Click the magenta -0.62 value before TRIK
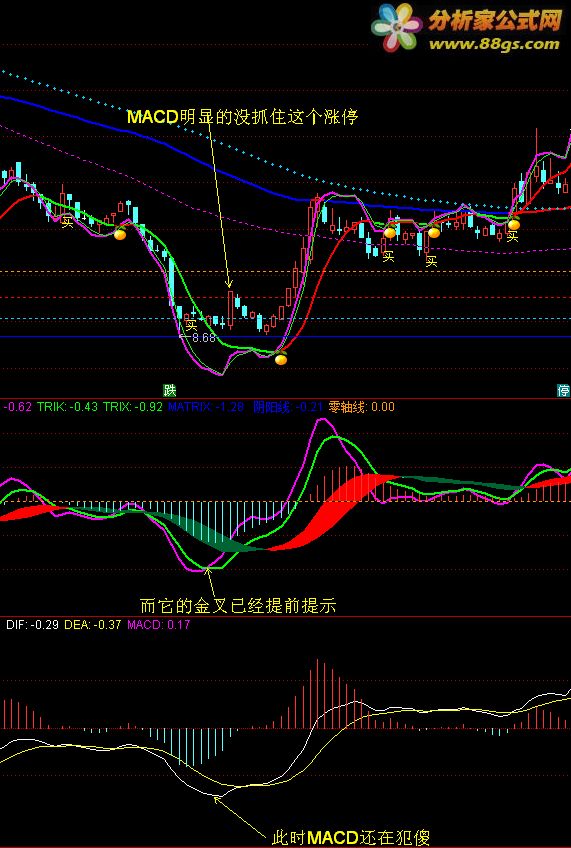Viewport: 571px width, 848px height. [18, 407]
